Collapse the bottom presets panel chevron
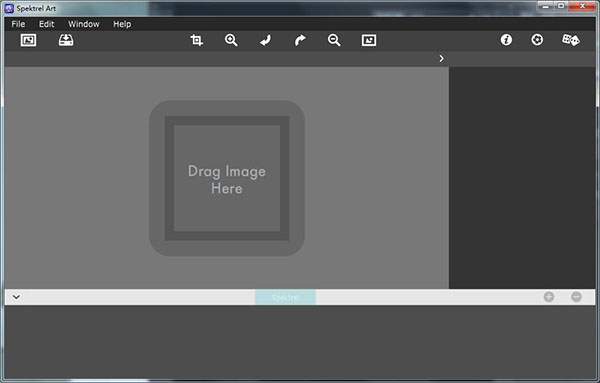This screenshot has height=383, width=600. pyautogui.click(x=16, y=297)
